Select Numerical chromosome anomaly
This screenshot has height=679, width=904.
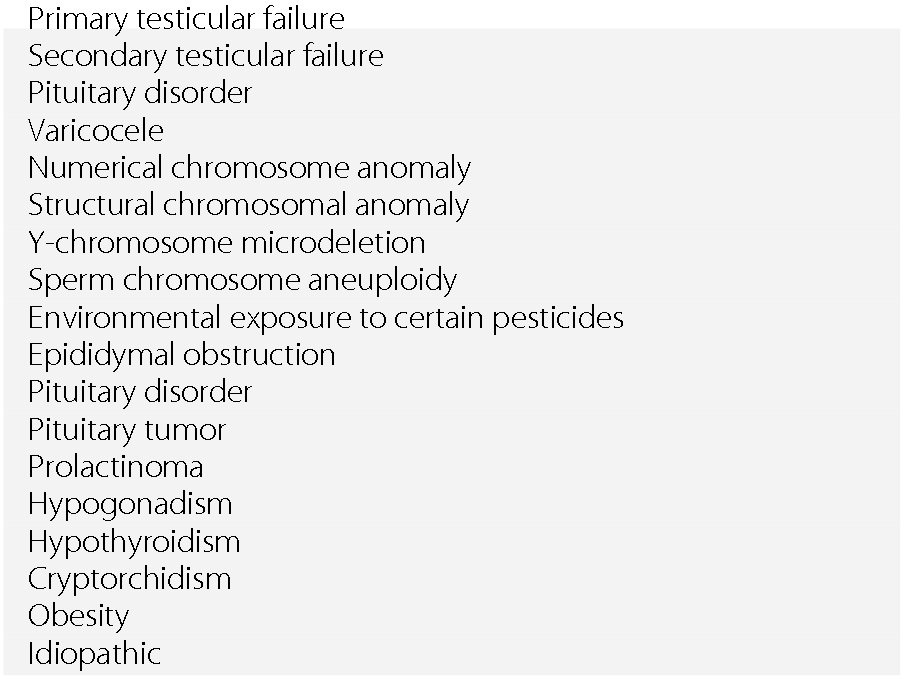coord(249,168)
